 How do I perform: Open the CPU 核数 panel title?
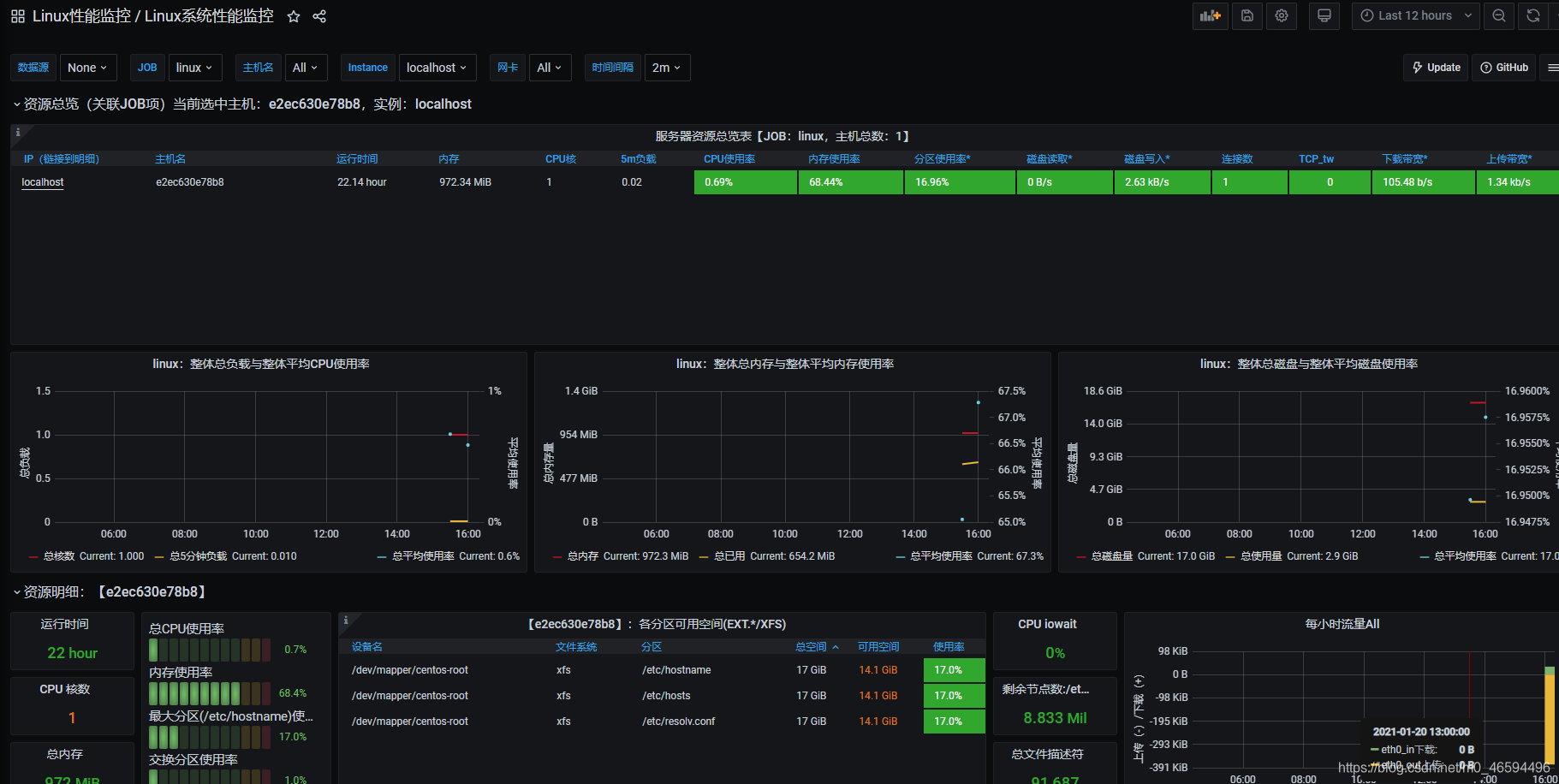pos(65,689)
